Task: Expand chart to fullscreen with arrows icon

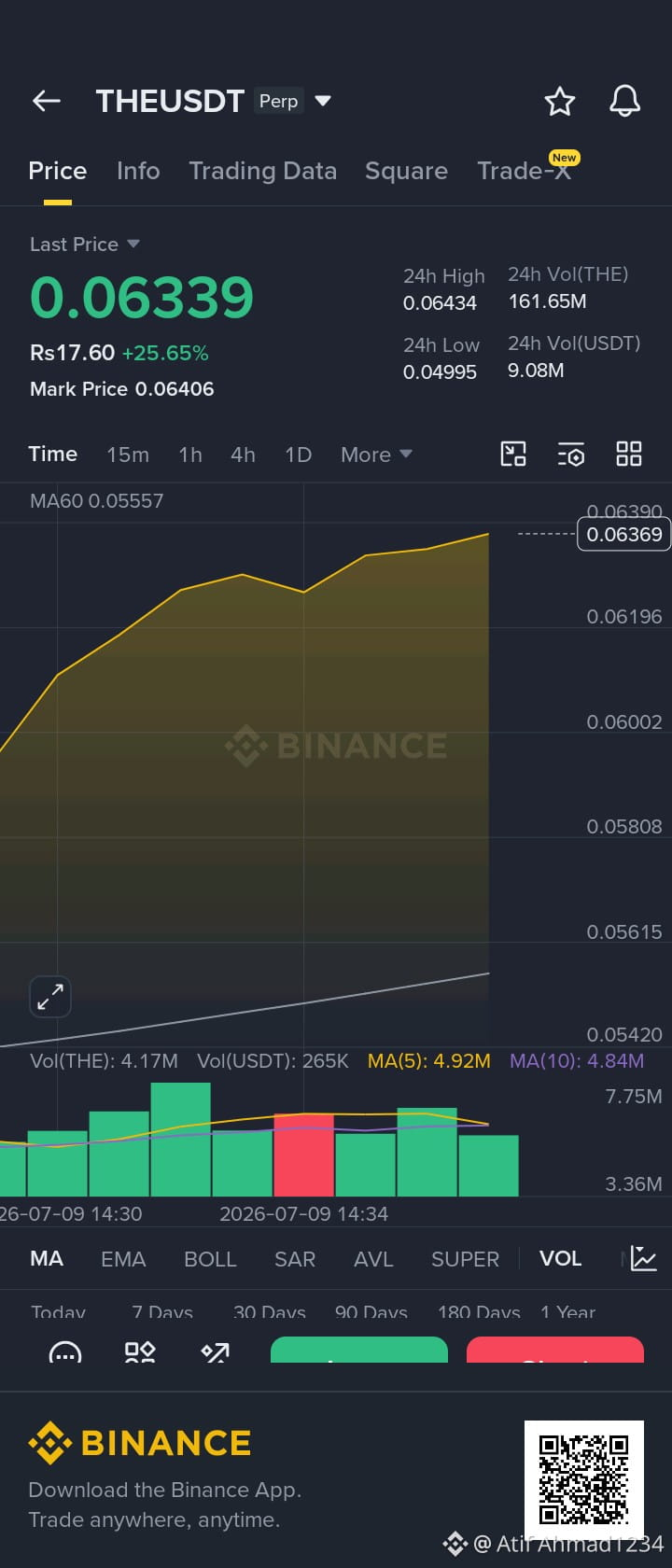Action: click(50, 997)
